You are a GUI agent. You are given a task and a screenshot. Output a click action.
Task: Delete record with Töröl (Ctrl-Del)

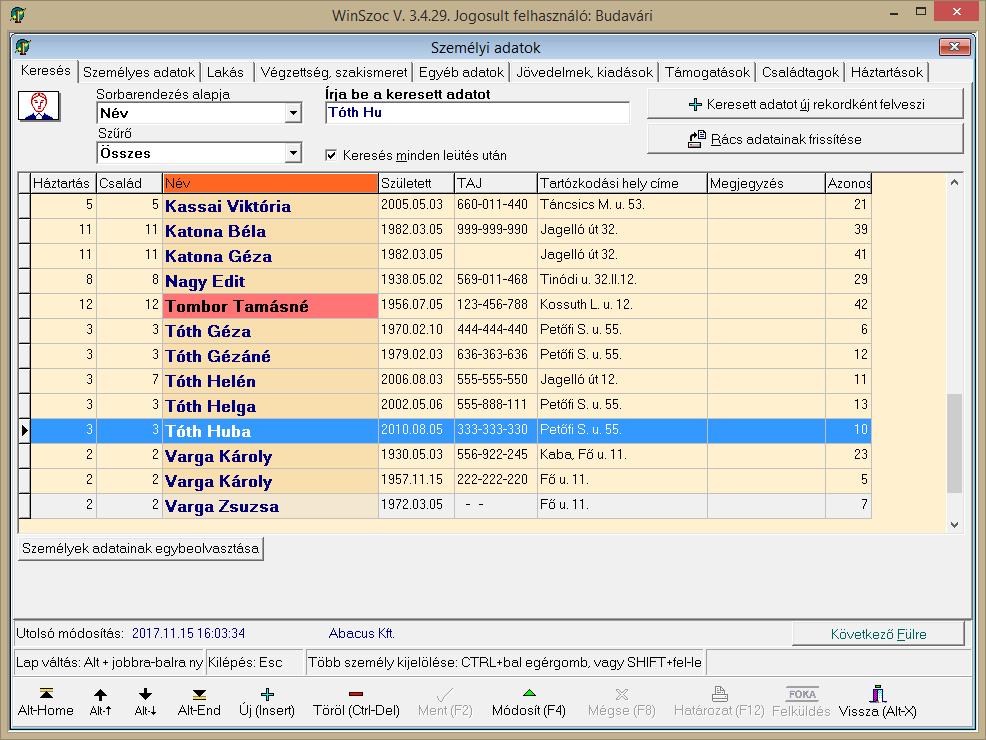[356, 702]
